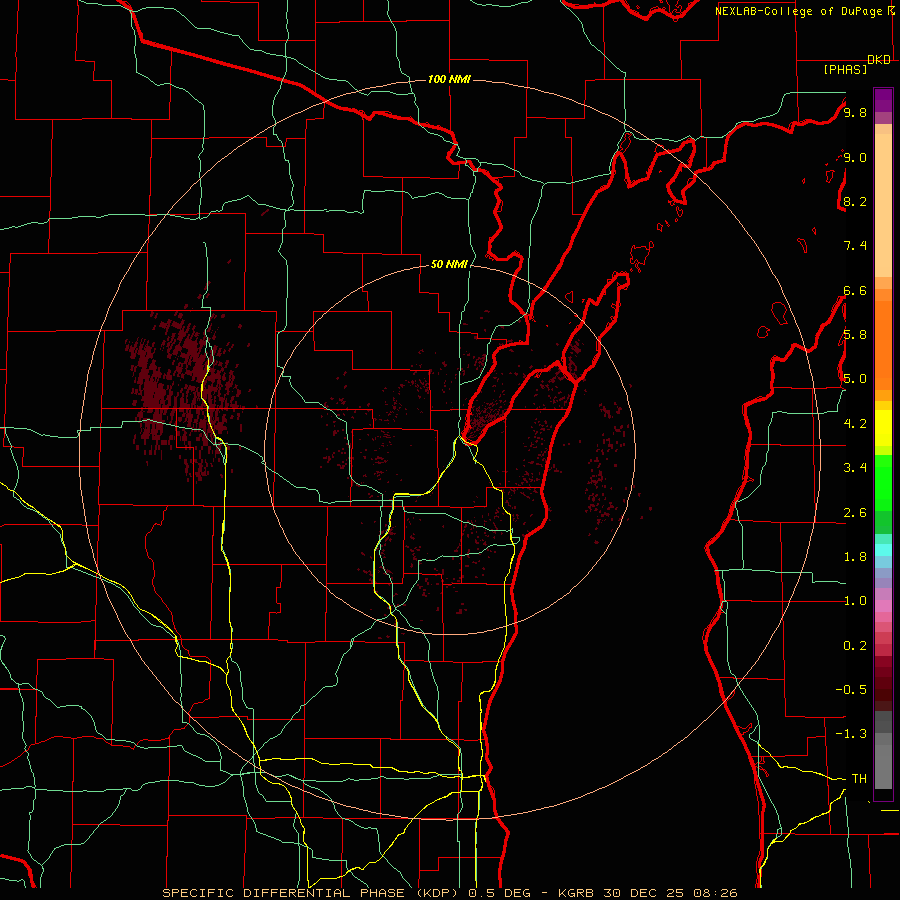Click the 1.8 value on the scale
Image resolution: width=900 pixels, height=900 pixels.
point(855,557)
